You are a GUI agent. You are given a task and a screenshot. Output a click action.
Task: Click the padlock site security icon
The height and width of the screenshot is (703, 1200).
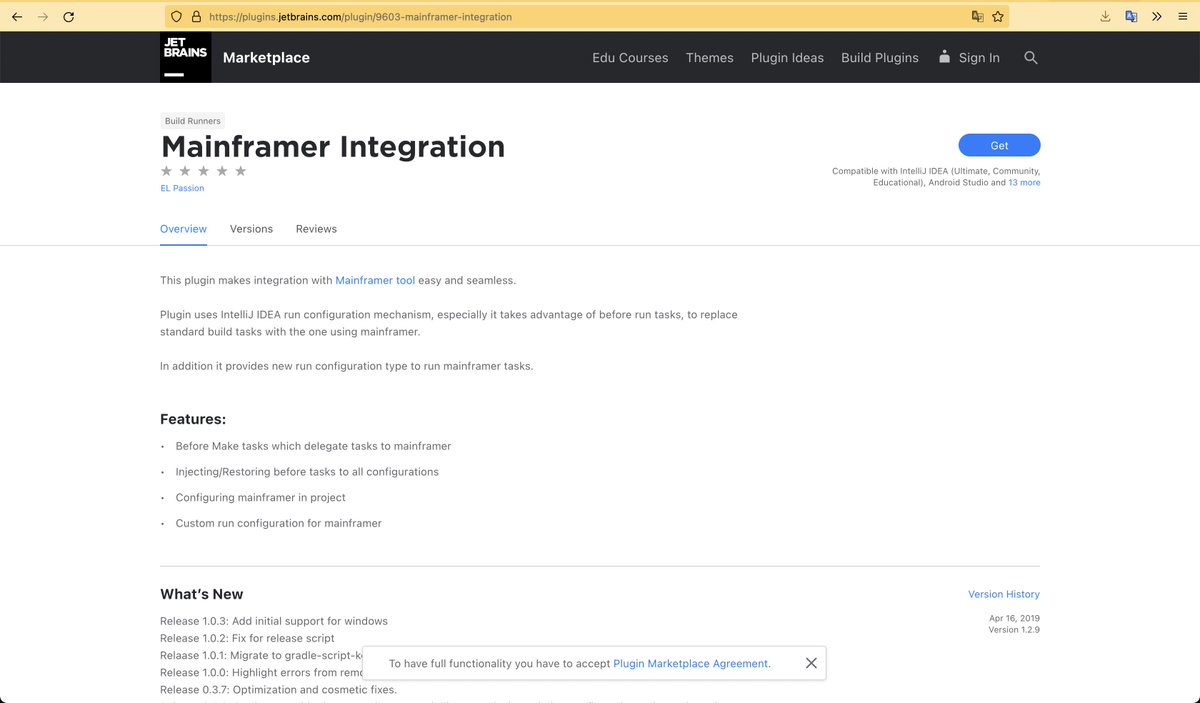[196, 17]
